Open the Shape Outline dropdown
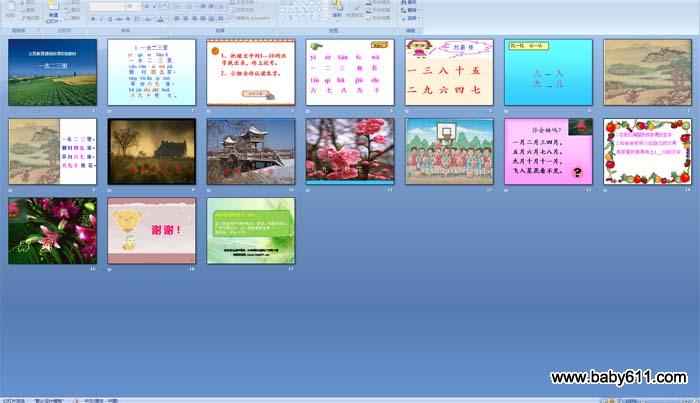 click(x=379, y=10)
